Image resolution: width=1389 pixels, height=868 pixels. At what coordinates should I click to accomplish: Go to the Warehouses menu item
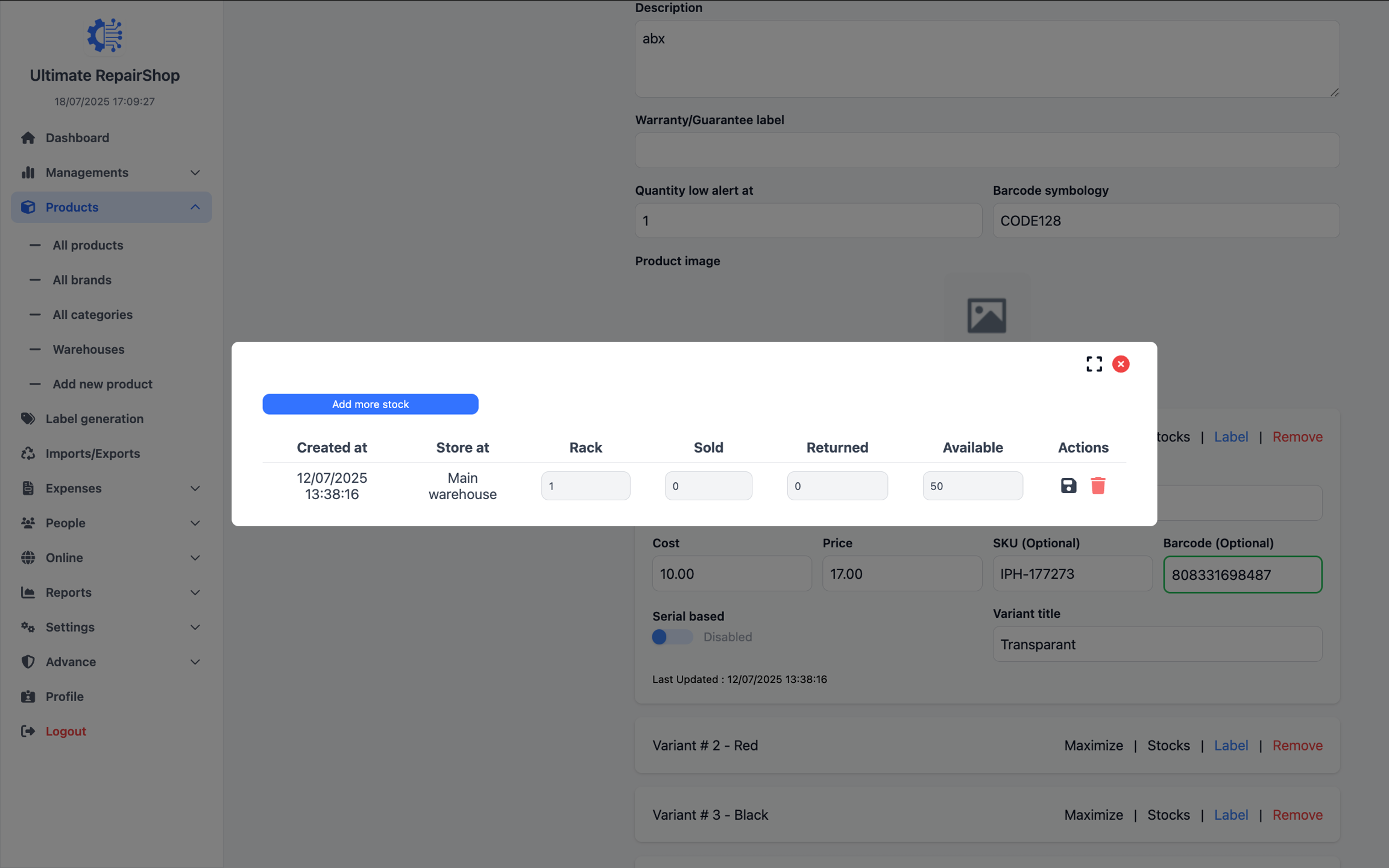point(89,350)
